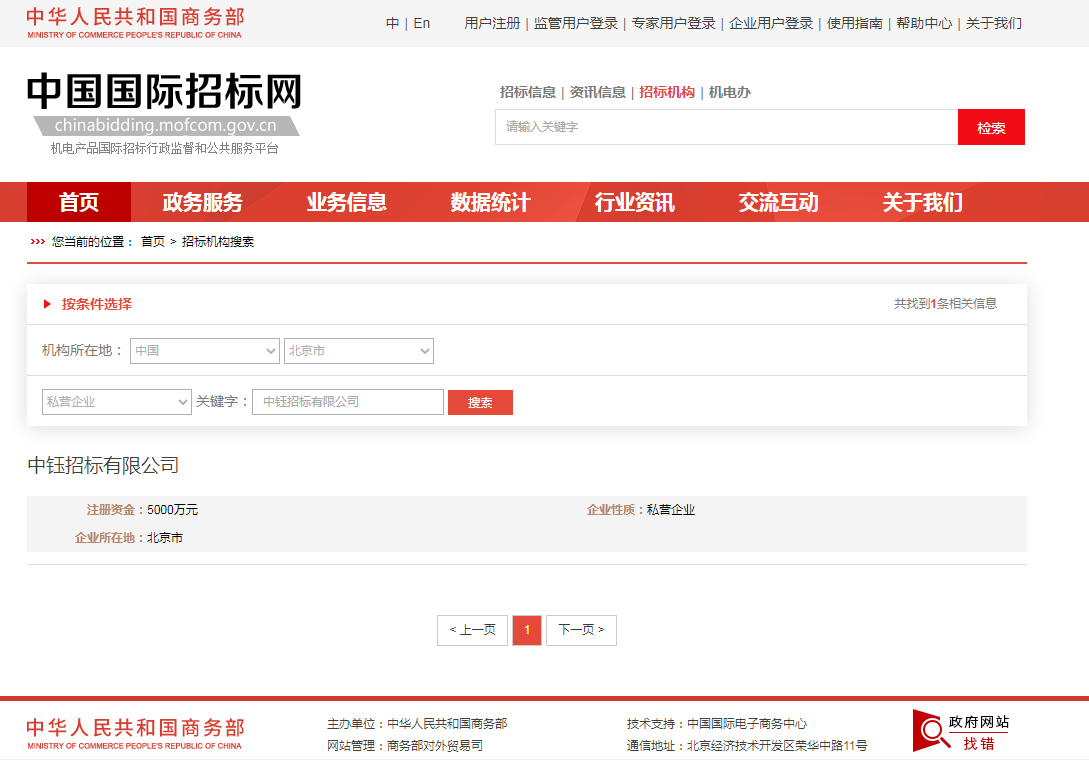Open the city dropdown showing 北京市
Screen dimensions: 1089x760
point(359,351)
